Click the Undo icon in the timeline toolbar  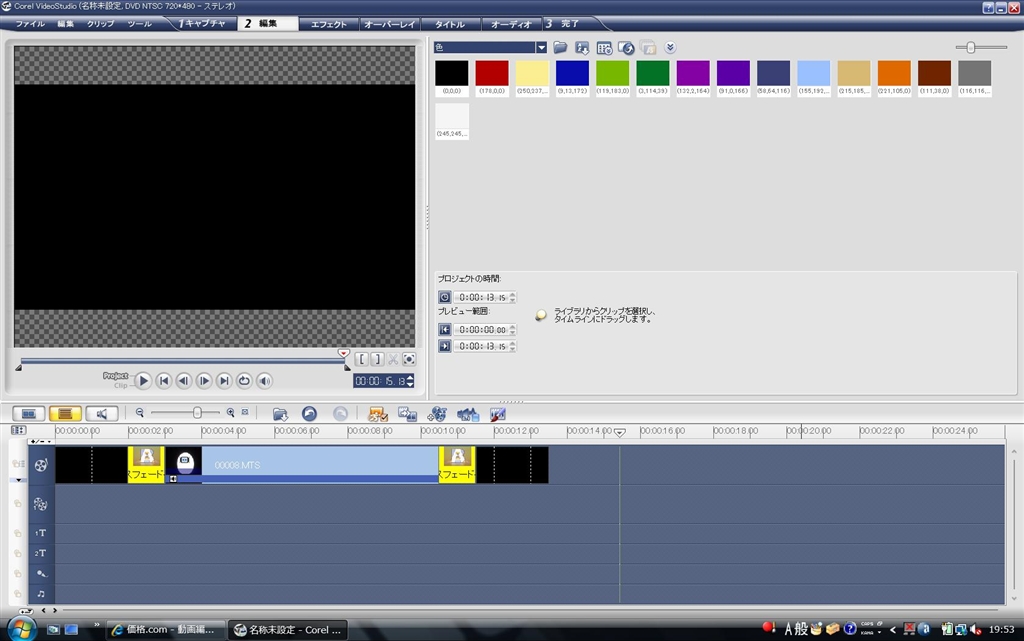pos(309,413)
